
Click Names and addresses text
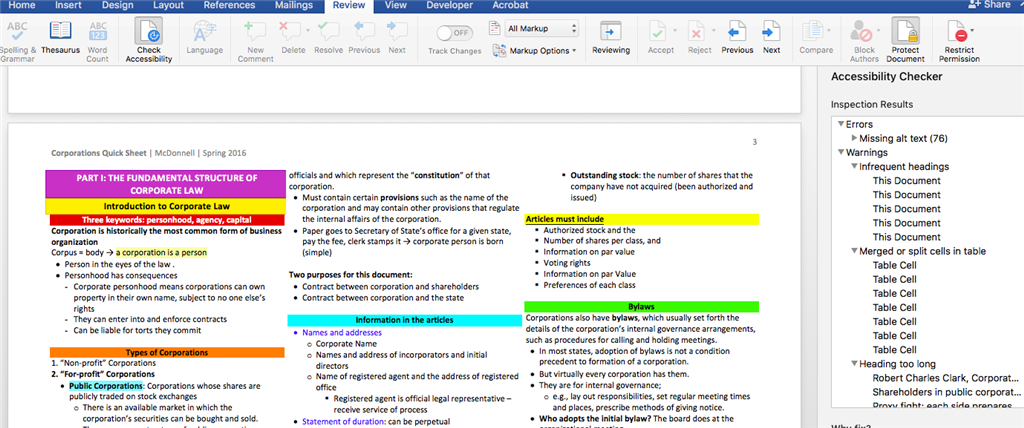click(x=342, y=333)
